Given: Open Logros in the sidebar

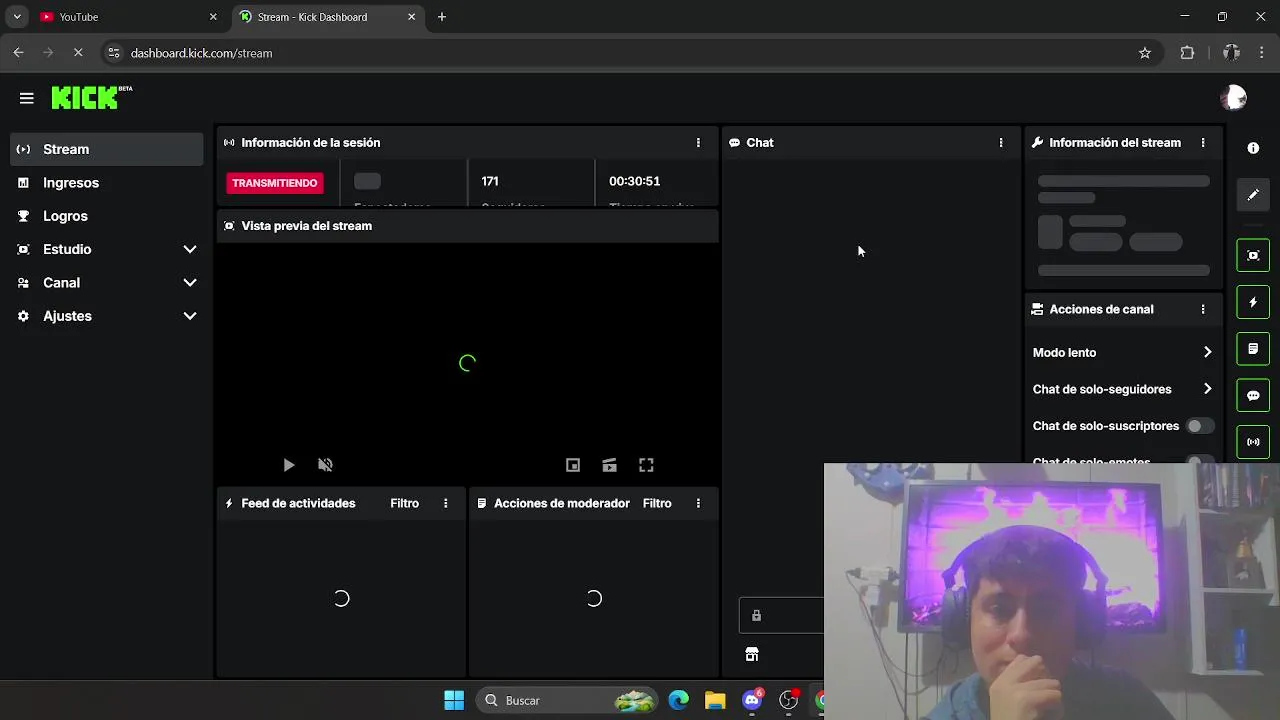Looking at the screenshot, I should [x=107, y=216].
